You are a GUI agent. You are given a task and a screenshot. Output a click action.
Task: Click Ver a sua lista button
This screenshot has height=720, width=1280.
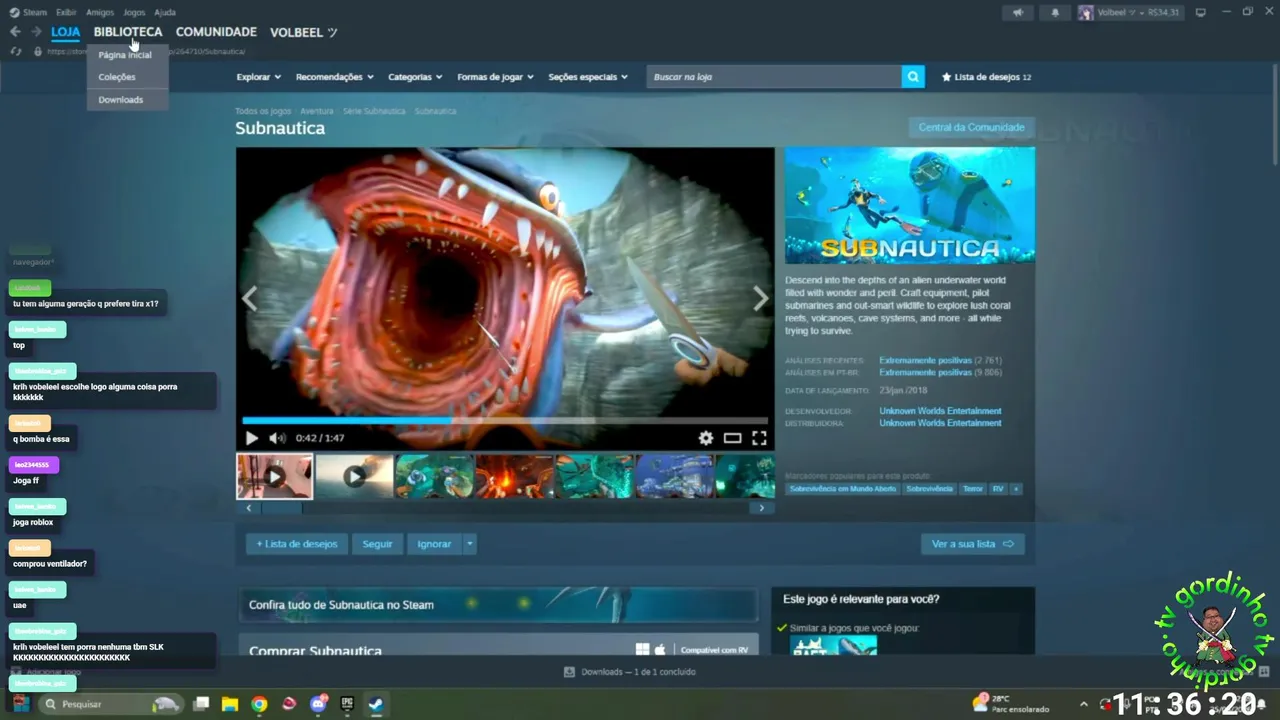(972, 544)
